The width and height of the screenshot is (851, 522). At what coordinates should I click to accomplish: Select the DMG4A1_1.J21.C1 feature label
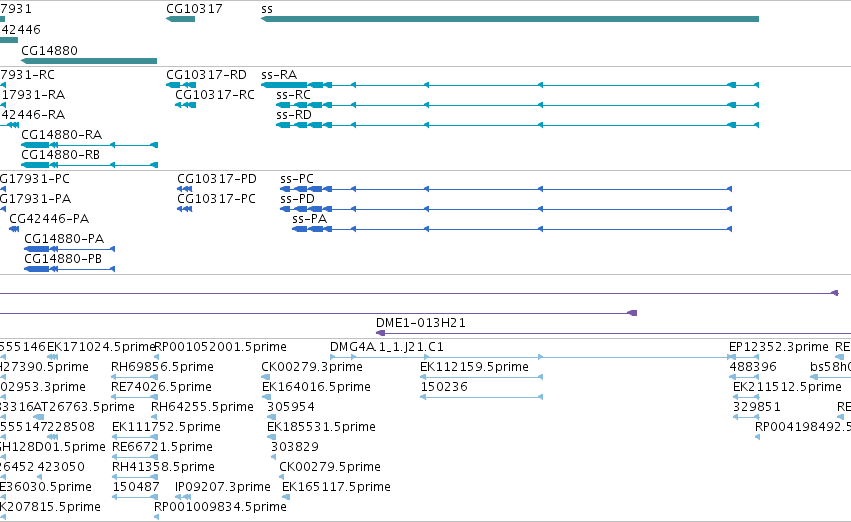click(x=386, y=347)
